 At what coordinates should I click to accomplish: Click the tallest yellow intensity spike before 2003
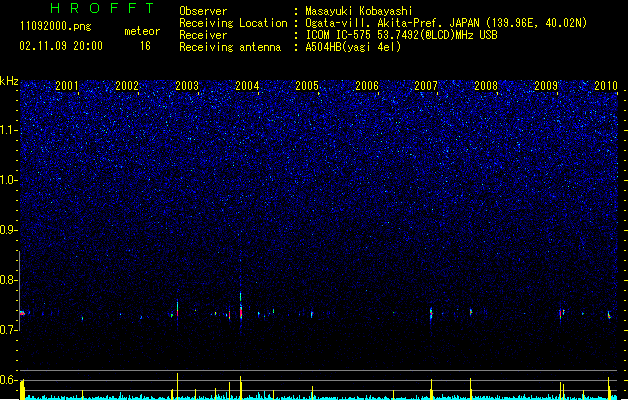coord(177,386)
